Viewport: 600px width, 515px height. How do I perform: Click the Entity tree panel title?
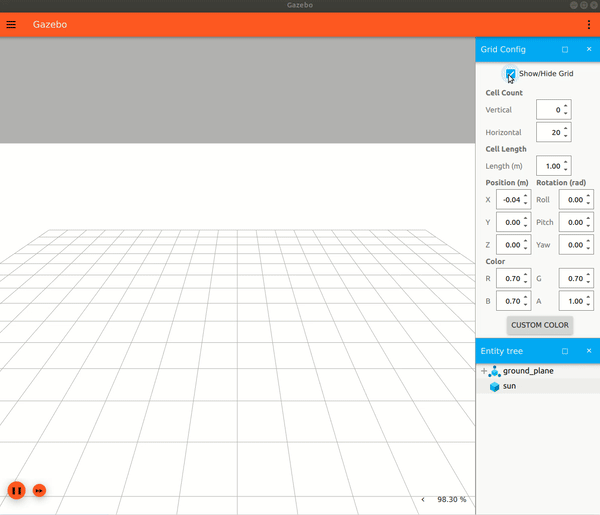click(x=501, y=351)
